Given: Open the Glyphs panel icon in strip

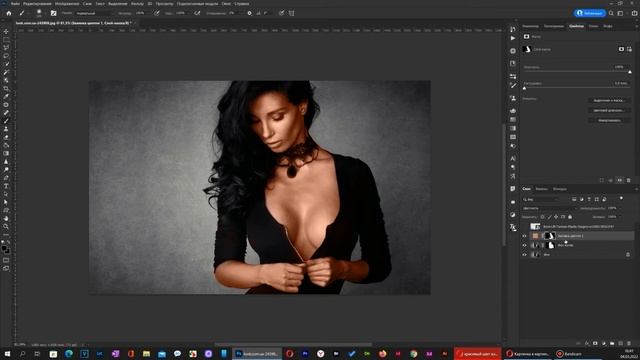Looking at the screenshot, I should 513,176.
